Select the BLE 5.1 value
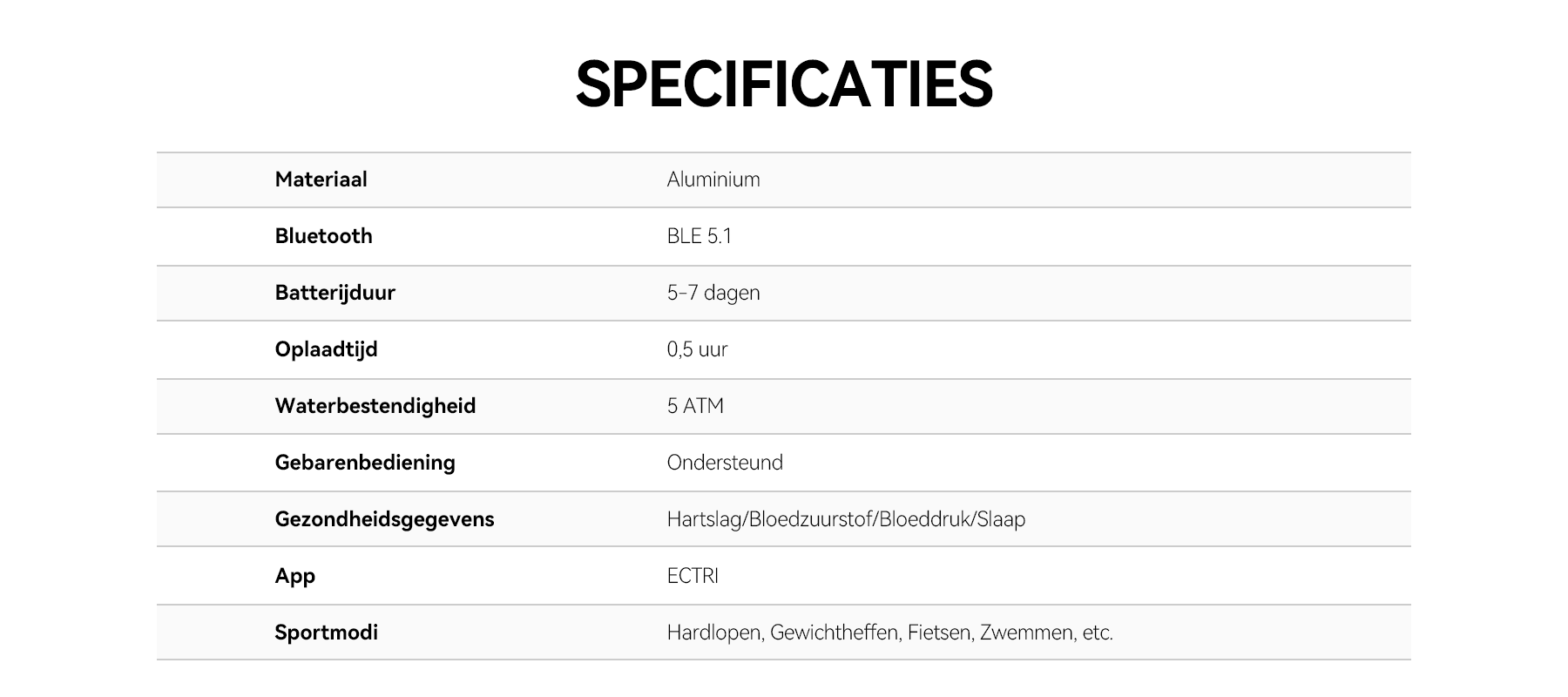 pos(699,236)
